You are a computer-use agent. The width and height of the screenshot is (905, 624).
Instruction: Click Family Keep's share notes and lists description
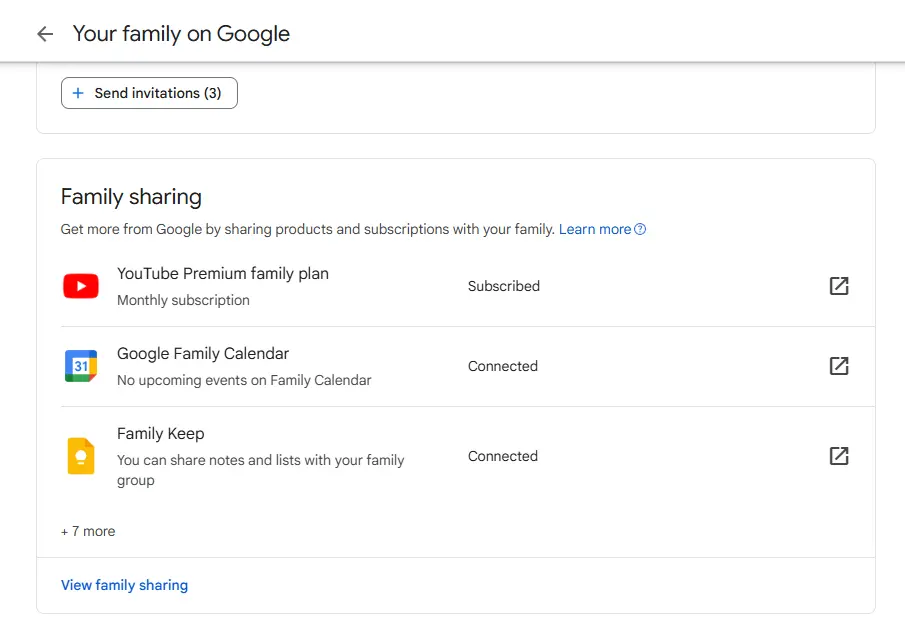[x=261, y=470]
